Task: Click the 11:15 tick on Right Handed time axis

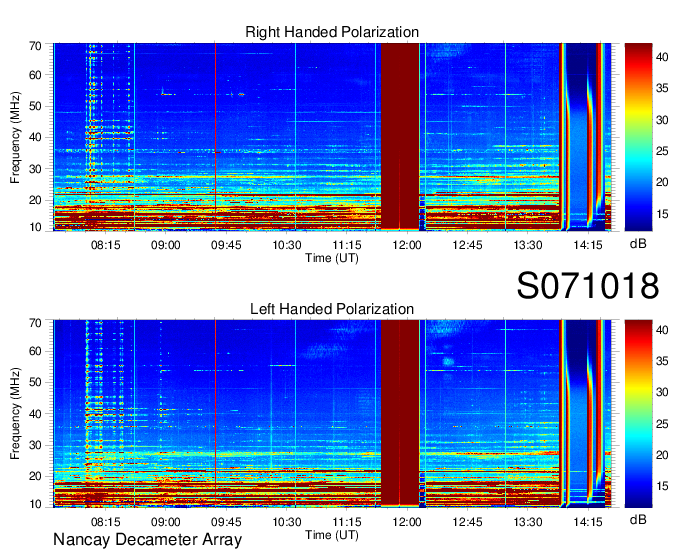Action: click(x=347, y=245)
